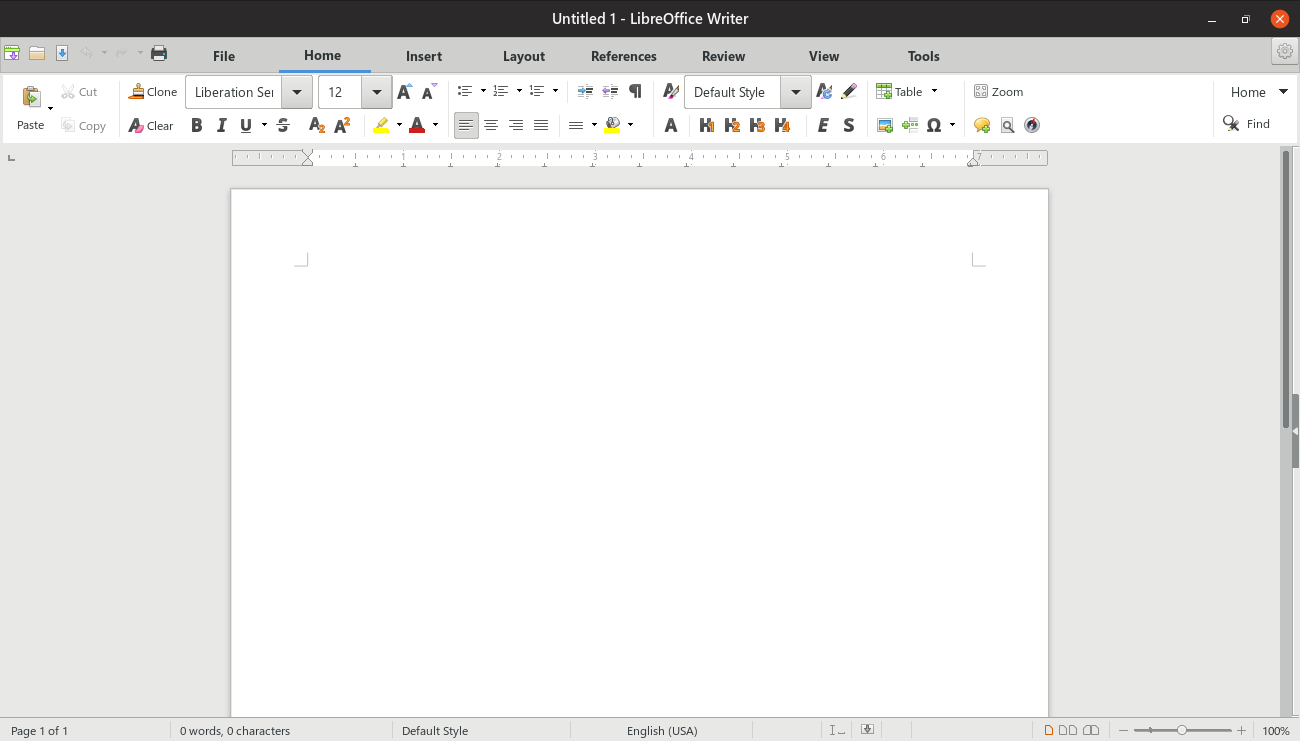This screenshot has width=1300, height=741.
Task: Decrease font size with the smaller A icon
Action: [429, 92]
